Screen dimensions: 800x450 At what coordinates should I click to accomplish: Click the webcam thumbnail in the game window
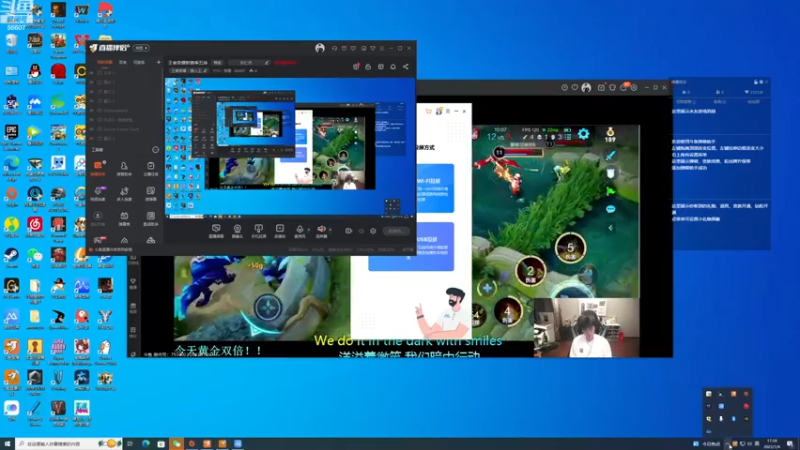point(586,328)
